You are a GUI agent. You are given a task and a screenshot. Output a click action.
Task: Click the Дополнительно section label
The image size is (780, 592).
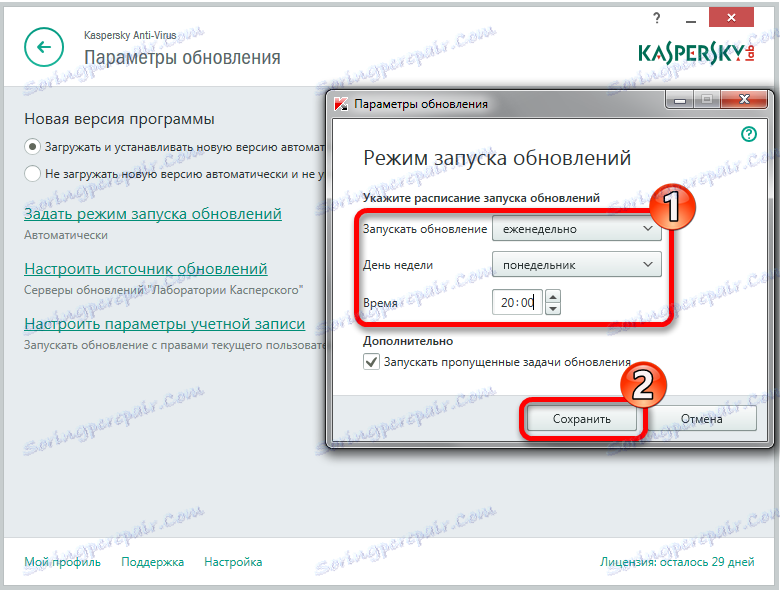tap(408, 341)
